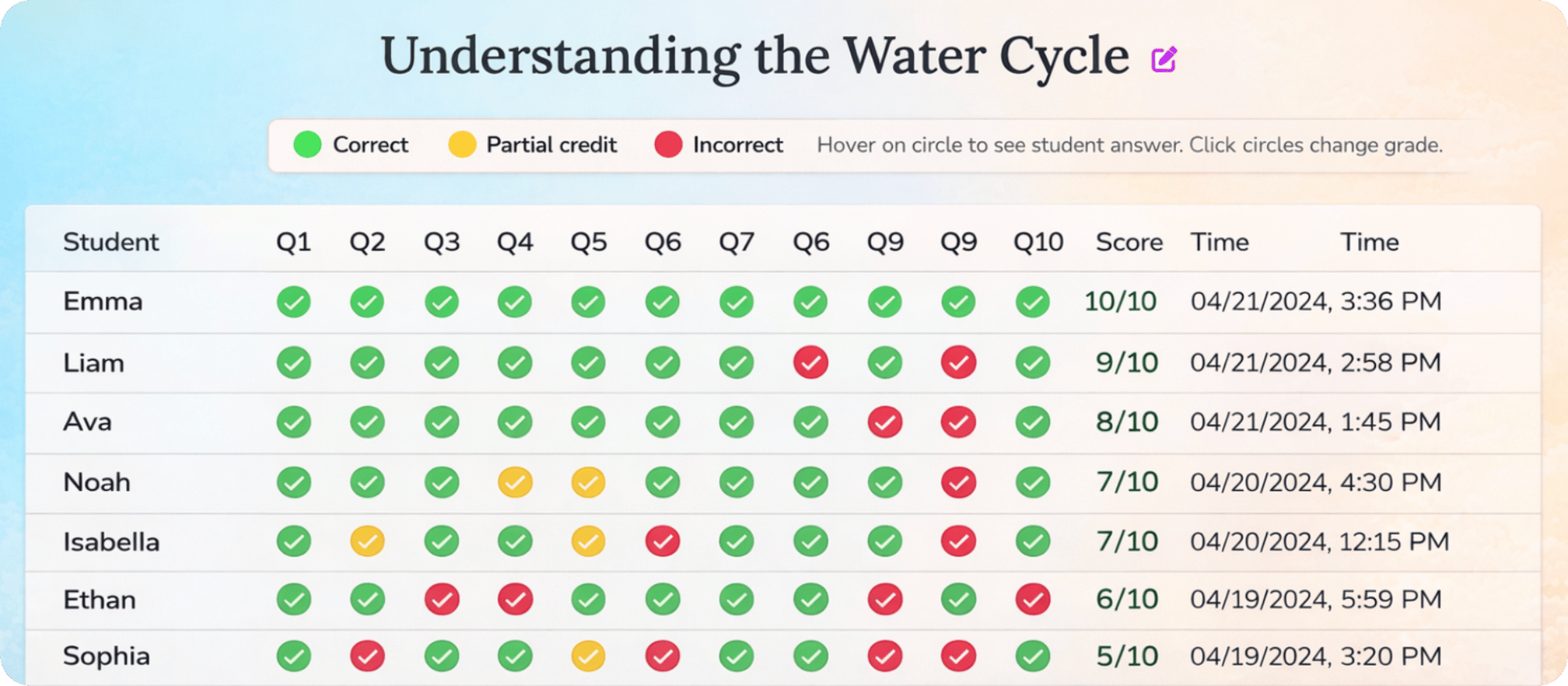The image size is (1568, 686).
Task: Click Sophia's Q2 incorrect circle
Action: [367, 656]
